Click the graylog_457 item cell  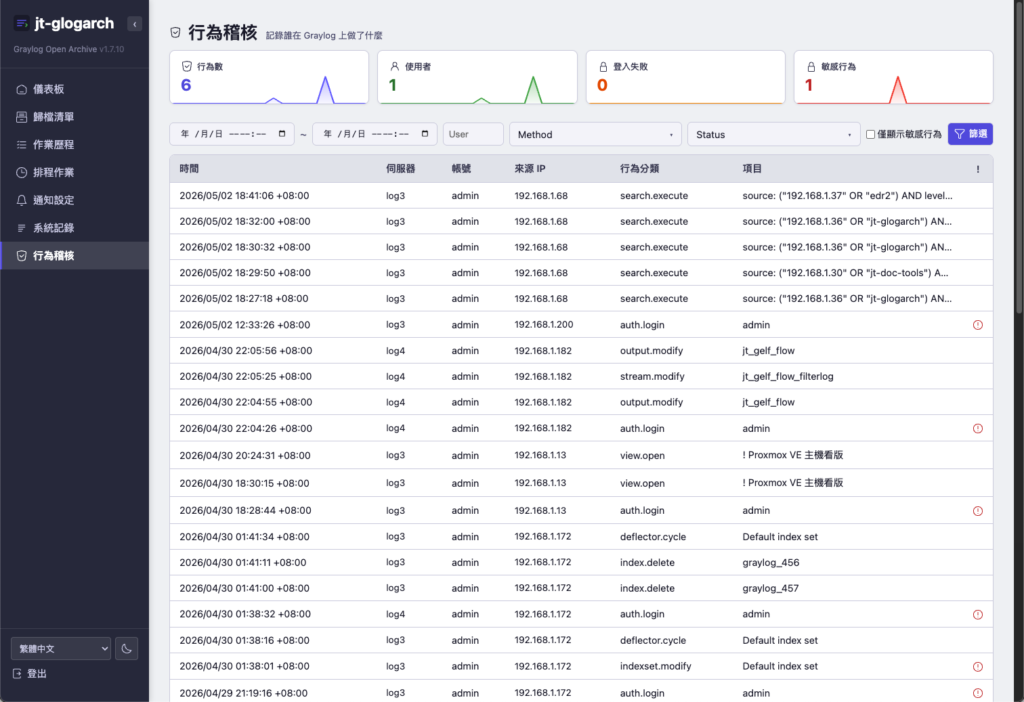coord(771,588)
